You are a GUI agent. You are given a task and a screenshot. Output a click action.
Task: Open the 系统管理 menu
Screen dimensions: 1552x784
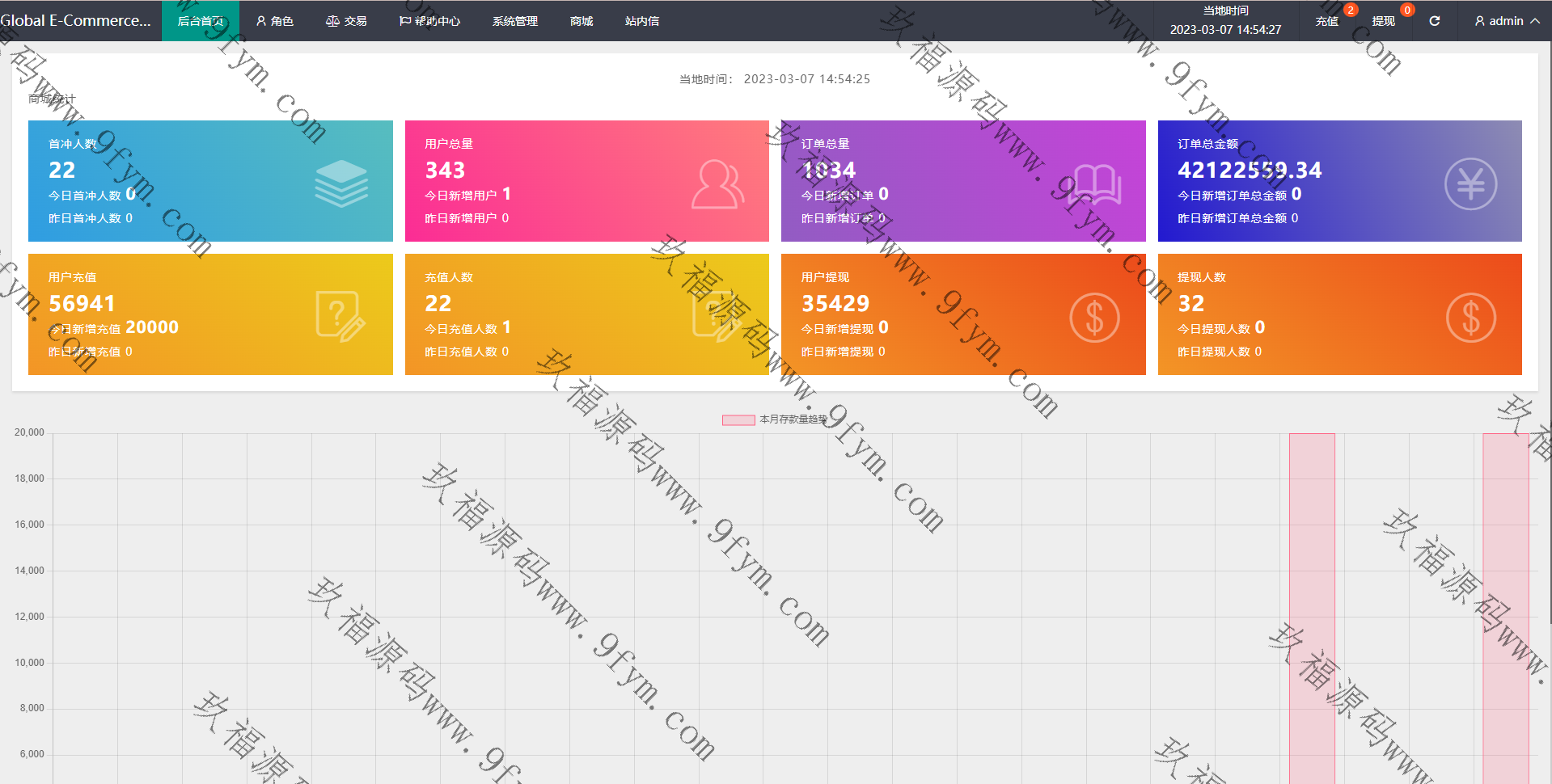(514, 21)
